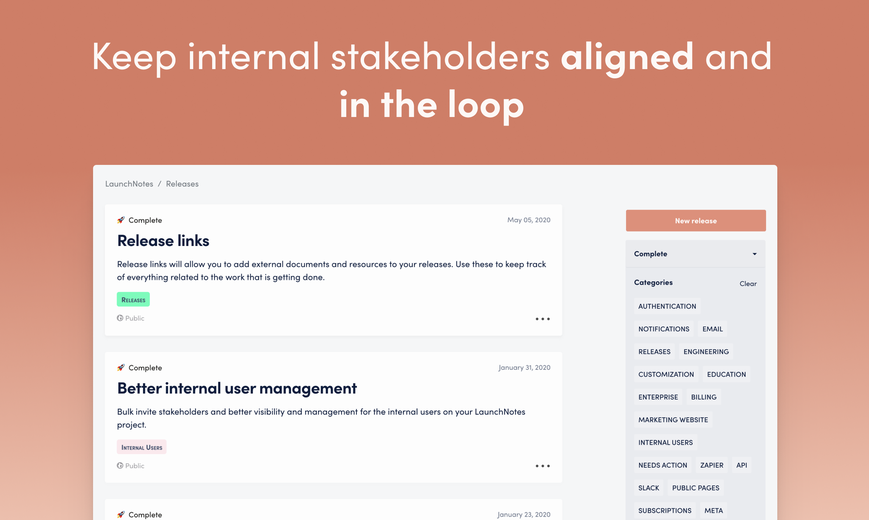The height and width of the screenshot is (520, 869).
Task: Clear the category filters
Action: [748, 283]
